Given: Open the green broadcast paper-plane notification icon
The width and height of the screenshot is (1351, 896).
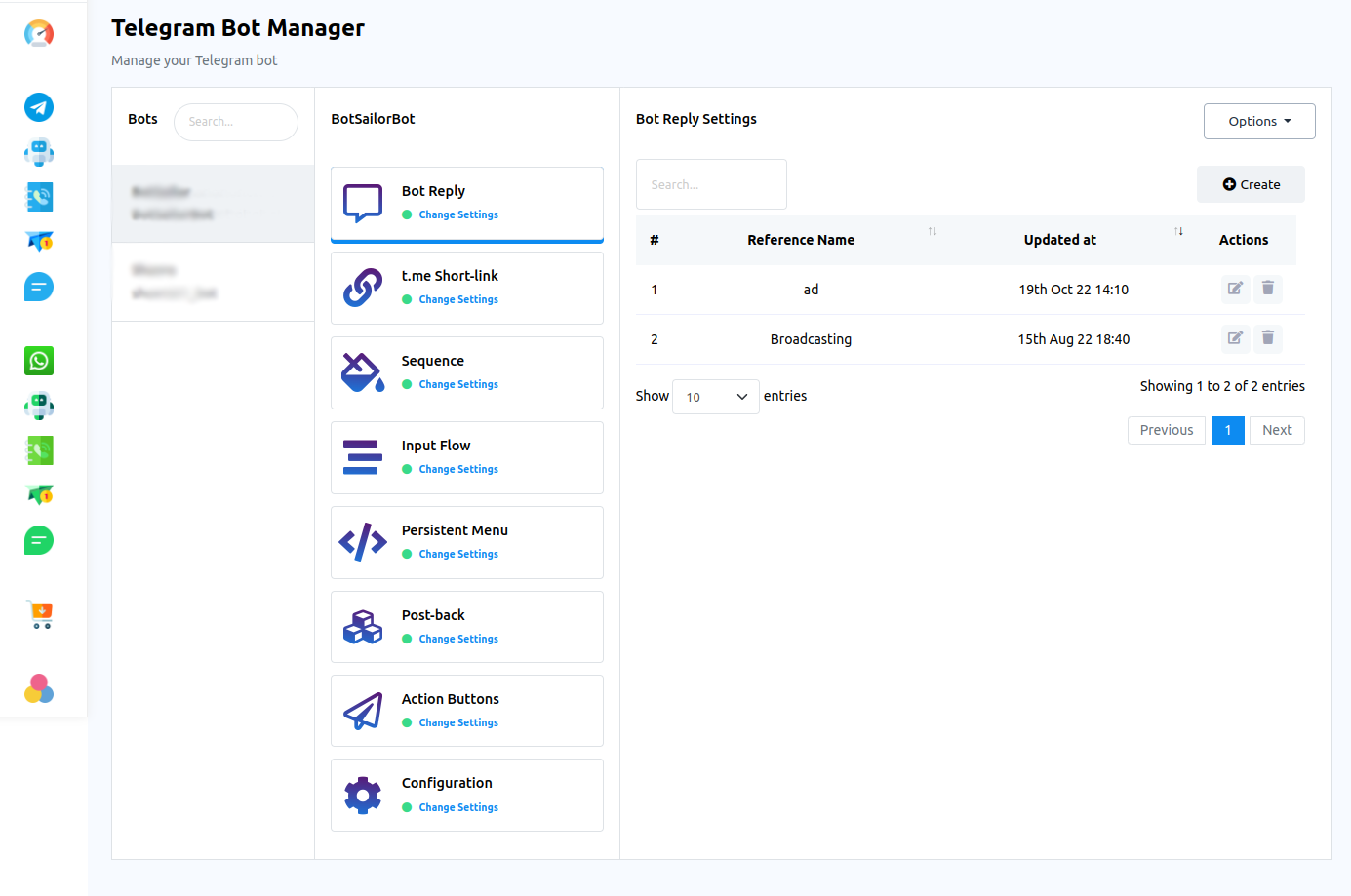Looking at the screenshot, I should [39, 494].
